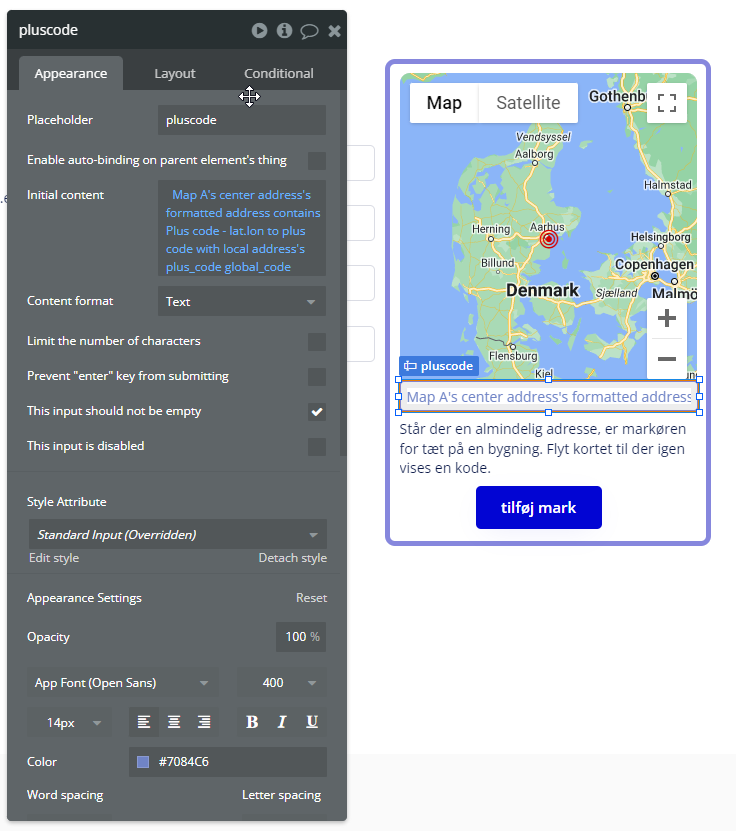Screen dimensions: 736x831
Task: Edit the Initial content dynamic expression
Action: [242, 228]
